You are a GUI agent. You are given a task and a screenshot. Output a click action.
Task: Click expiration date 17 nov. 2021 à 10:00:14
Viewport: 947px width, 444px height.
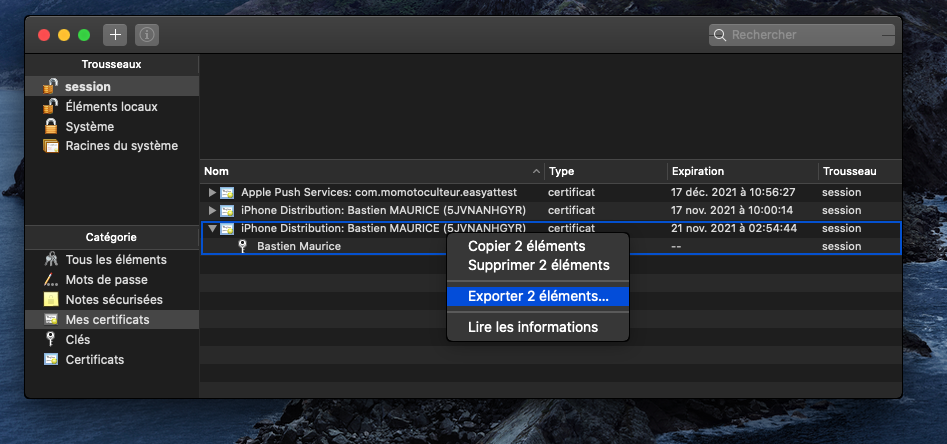pyautogui.click(x=731, y=211)
